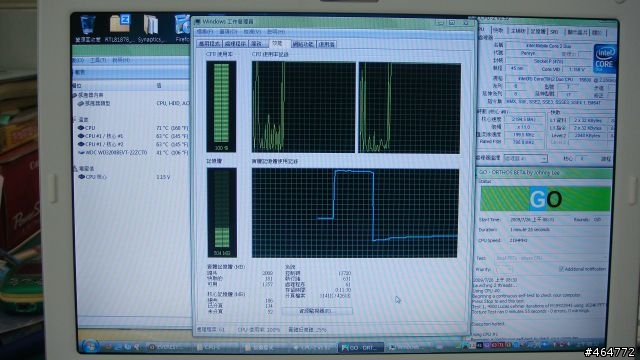Click the CPU-Z multiplier x 11.0 field
This screenshot has height=360, width=640.
[x=523, y=127]
